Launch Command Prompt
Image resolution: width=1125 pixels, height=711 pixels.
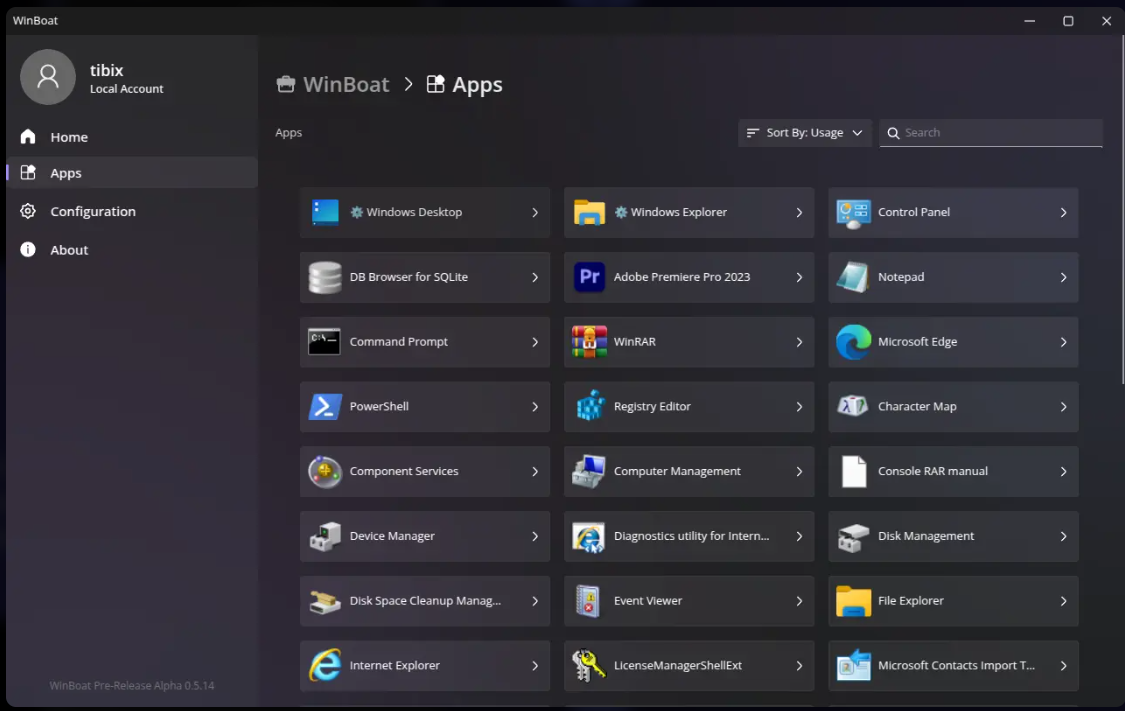425,342
